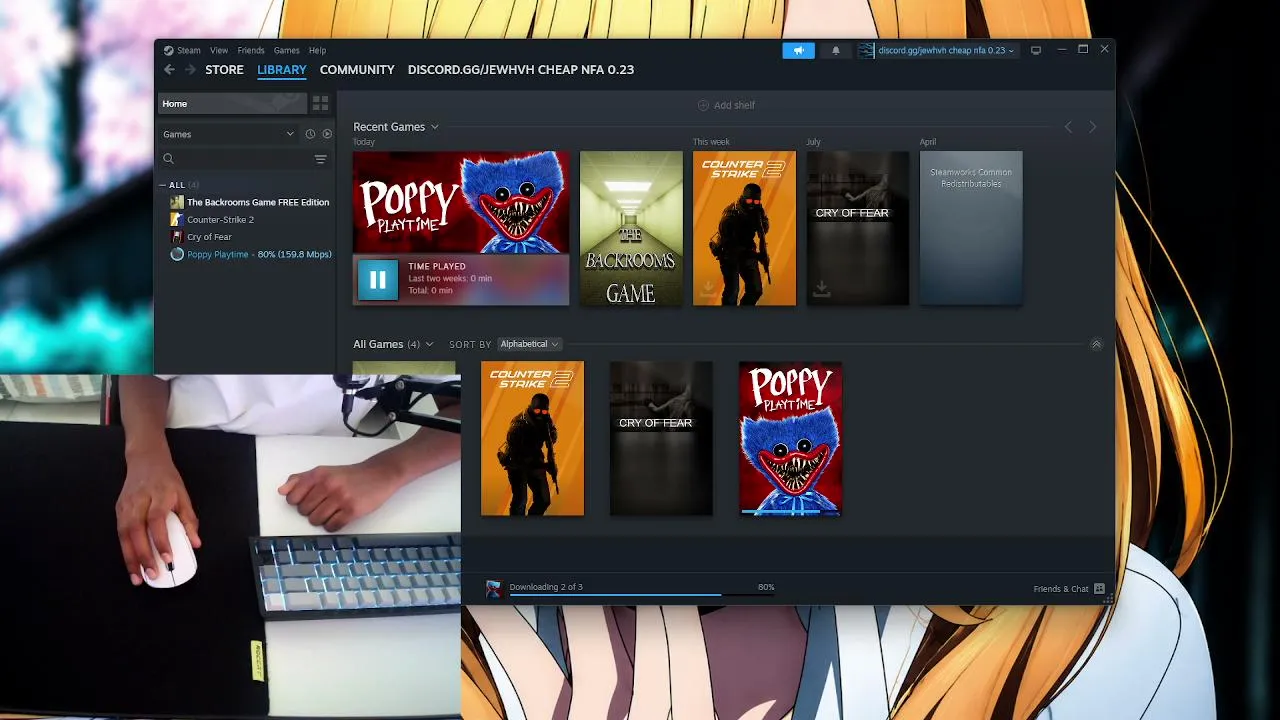Image resolution: width=1280 pixels, height=720 pixels.
Task: Collapse the All Games shelf with the double chevron
Action: (x=1096, y=344)
